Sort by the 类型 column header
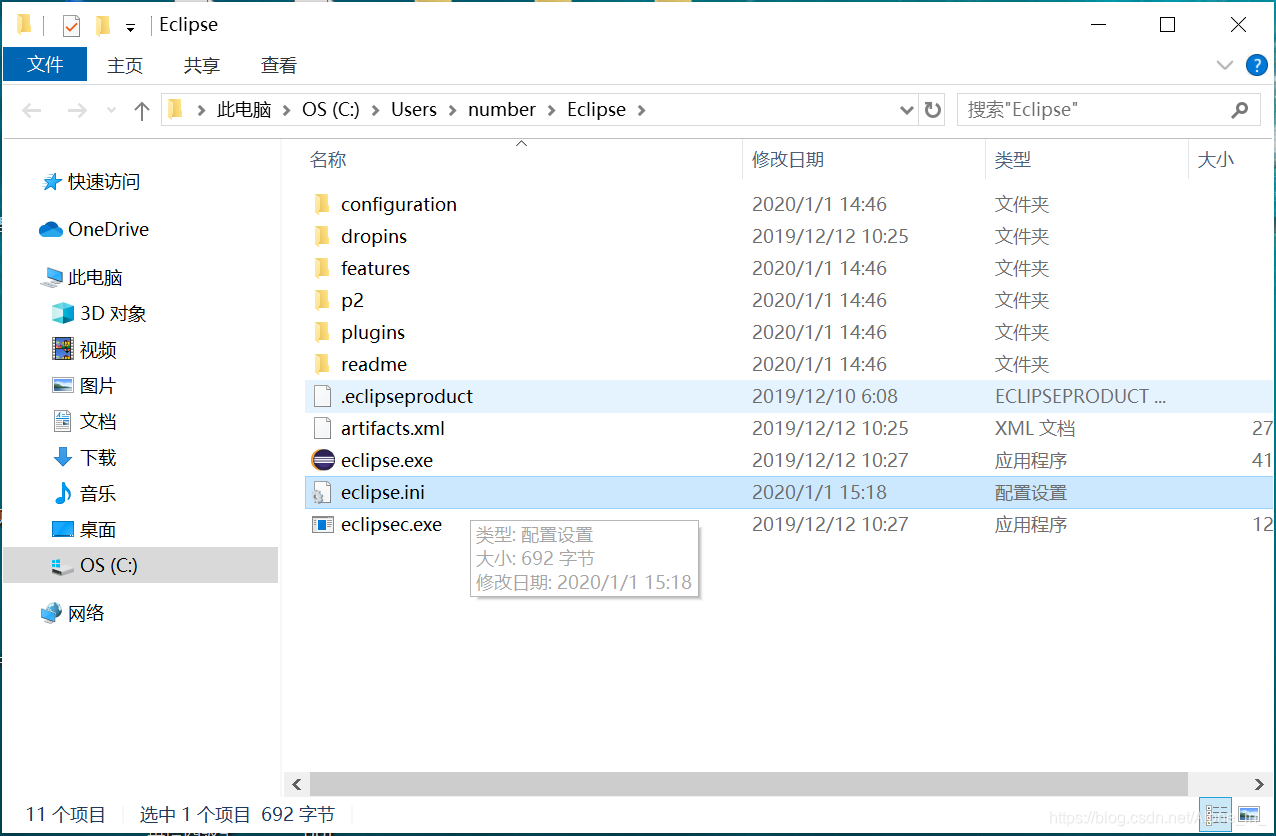The image size is (1276, 836). (x=1013, y=160)
